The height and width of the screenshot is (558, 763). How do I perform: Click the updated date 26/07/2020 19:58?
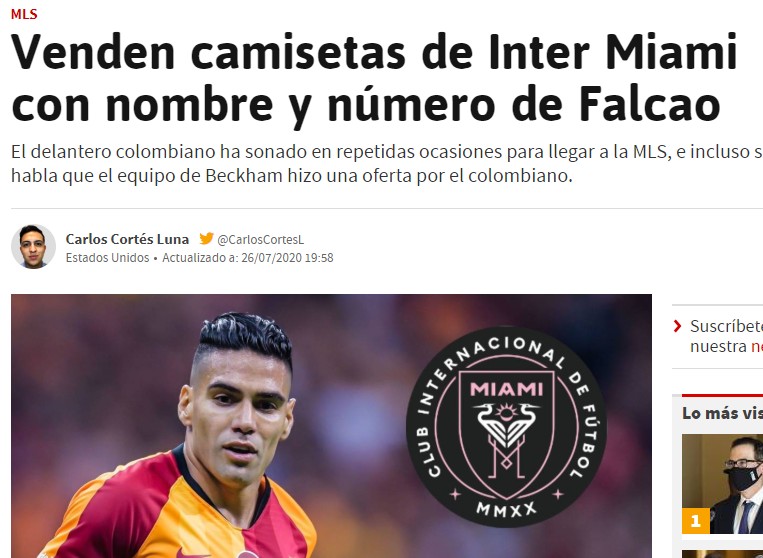click(x=287, y=257)
